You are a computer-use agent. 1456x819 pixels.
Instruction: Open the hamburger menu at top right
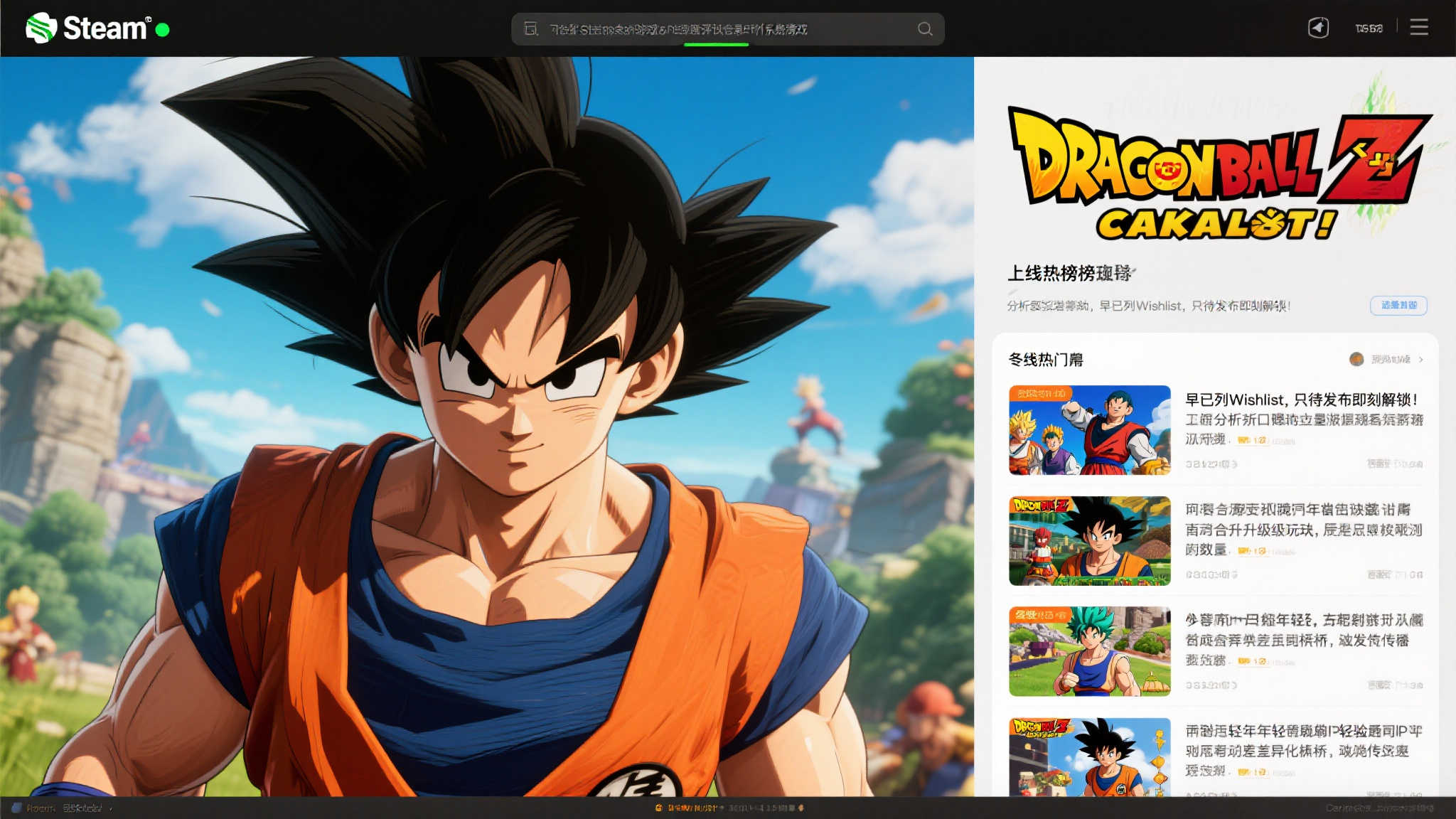tap(1419, 28)
